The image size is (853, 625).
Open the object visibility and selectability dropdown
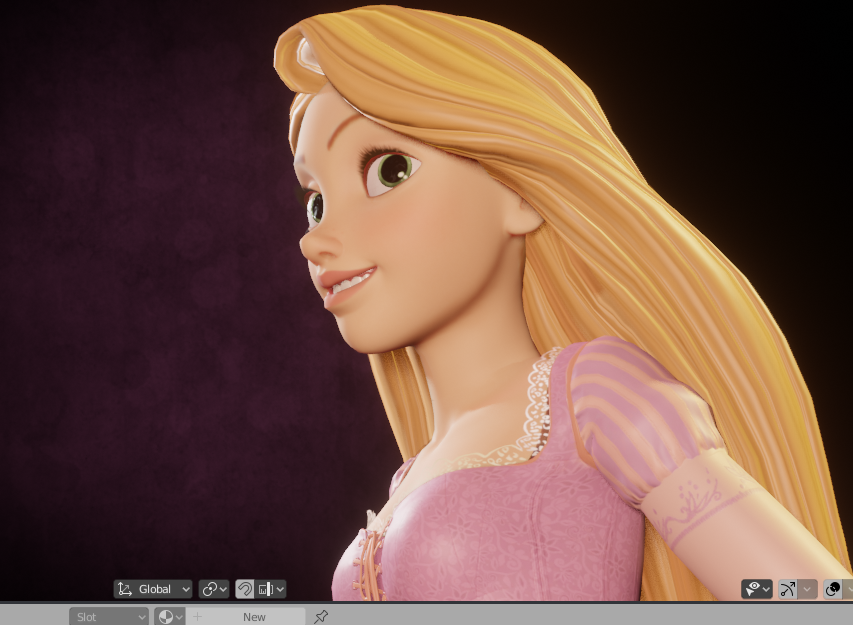tap(757, 589)
